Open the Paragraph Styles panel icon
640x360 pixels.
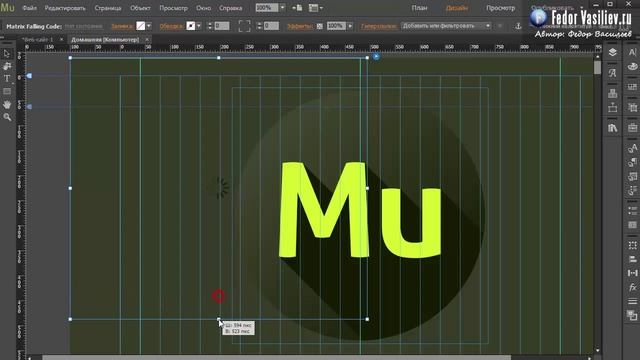(x=632, y=162)
